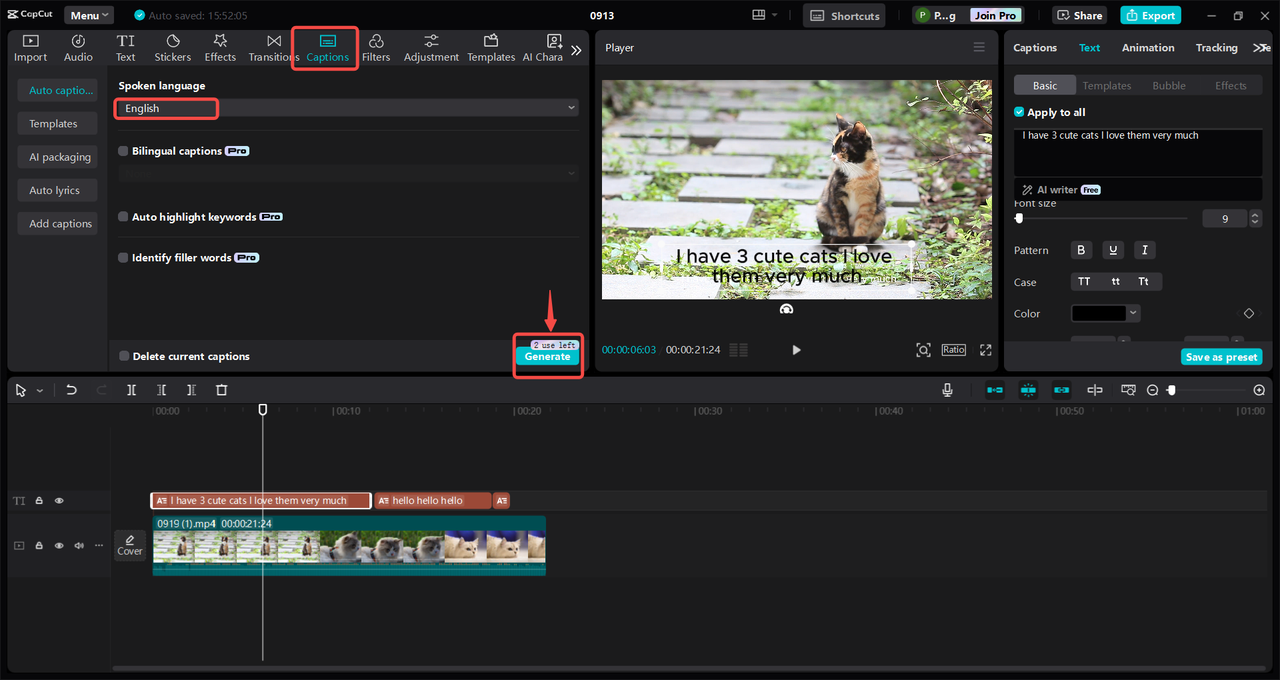Image resolution: width=1280 pixels, height=680 pixels.
Task: Open the layout switcher in the title bar
Action: (x=765, y=16)
